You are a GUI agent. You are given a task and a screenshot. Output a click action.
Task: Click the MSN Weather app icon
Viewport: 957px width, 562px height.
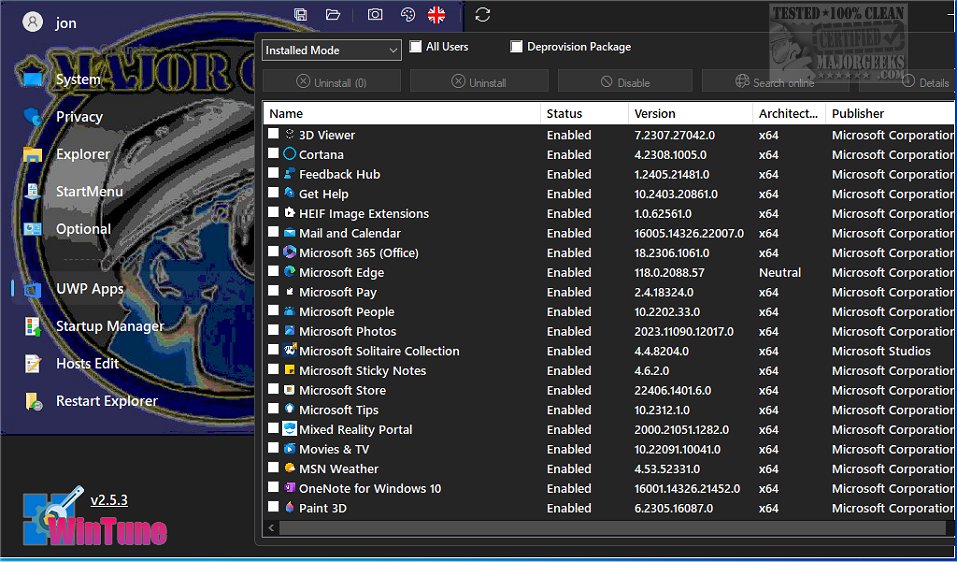point(289,468)
